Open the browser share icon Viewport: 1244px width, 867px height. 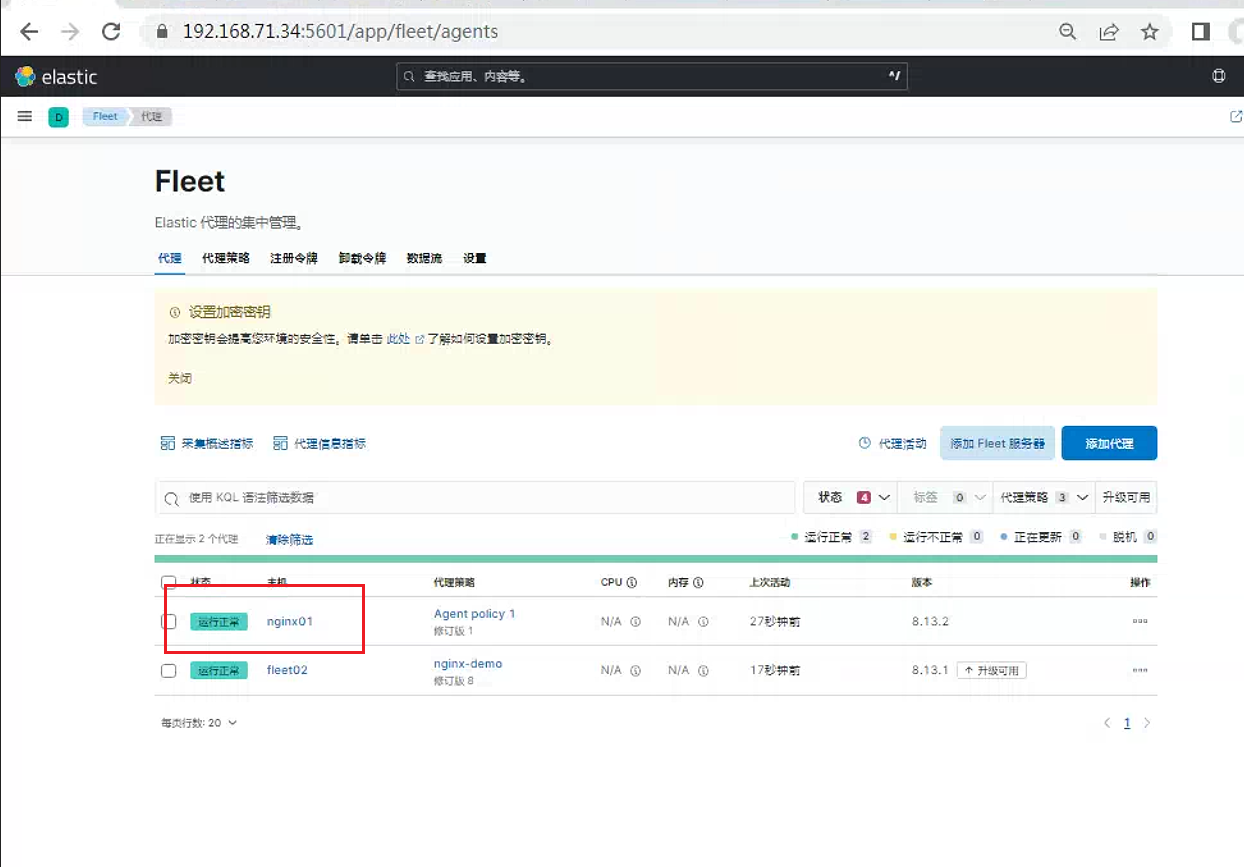pyautogui.click(x=1109, y=32)
